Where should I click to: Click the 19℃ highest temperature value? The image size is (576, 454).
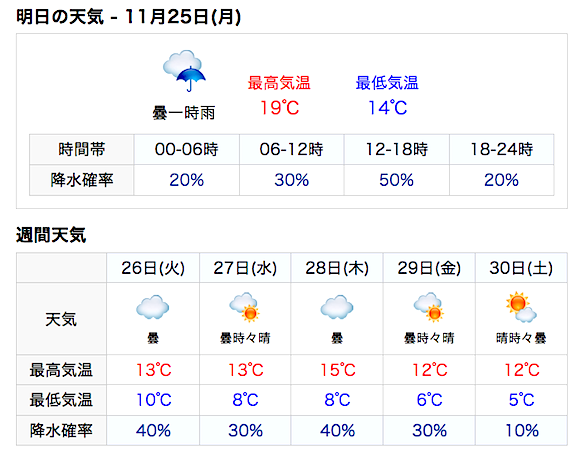[280, 108]
